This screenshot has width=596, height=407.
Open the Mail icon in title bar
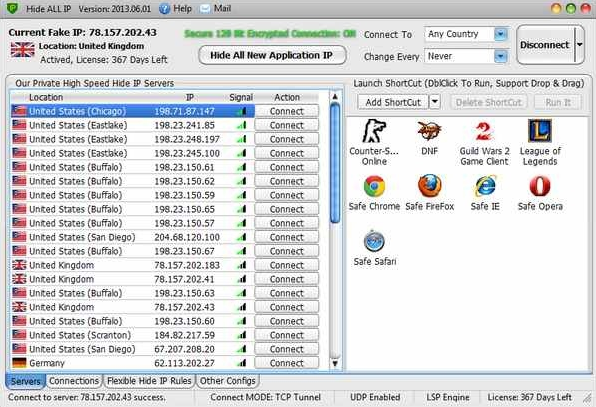(x=205, y=9)
